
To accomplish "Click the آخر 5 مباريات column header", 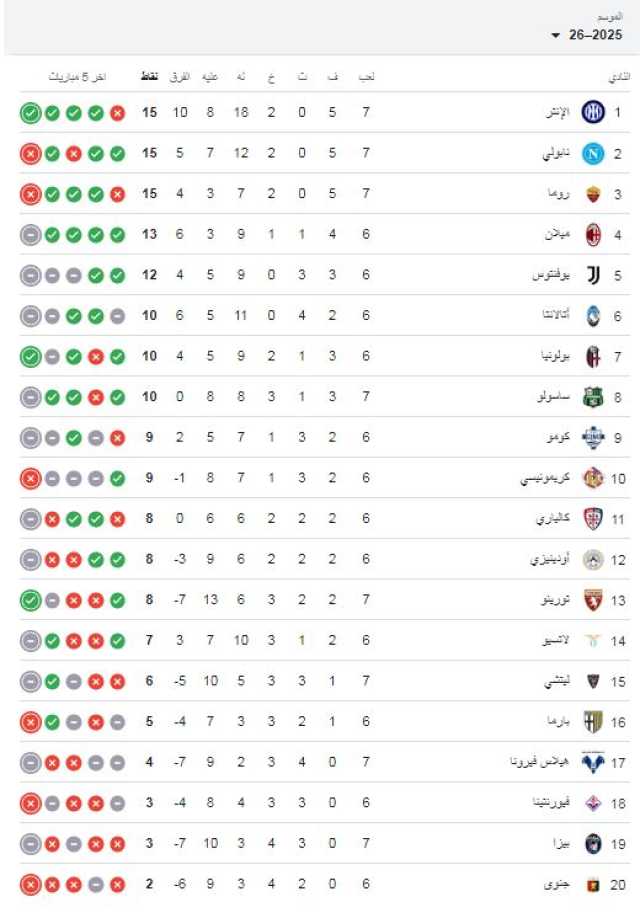I will pyautogui.click(x=79, y=77).
